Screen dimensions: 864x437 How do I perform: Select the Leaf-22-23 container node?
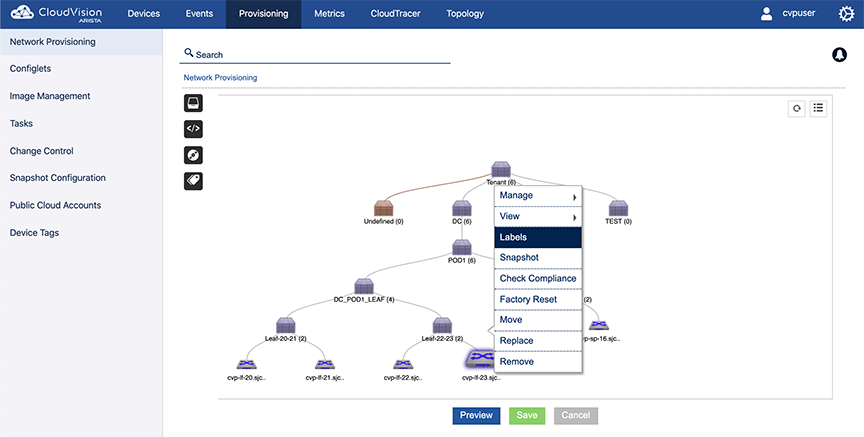click(442, 326)
